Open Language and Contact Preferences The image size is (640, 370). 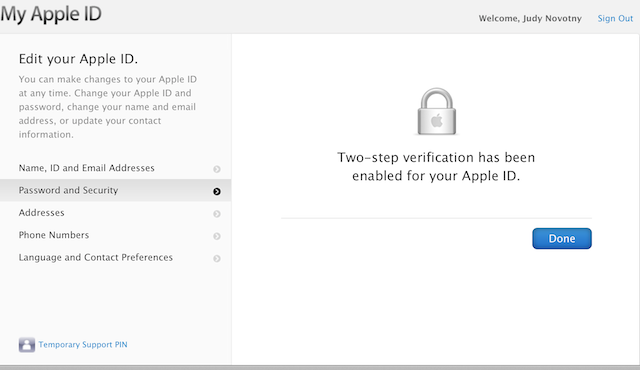[x=116, y=257]
